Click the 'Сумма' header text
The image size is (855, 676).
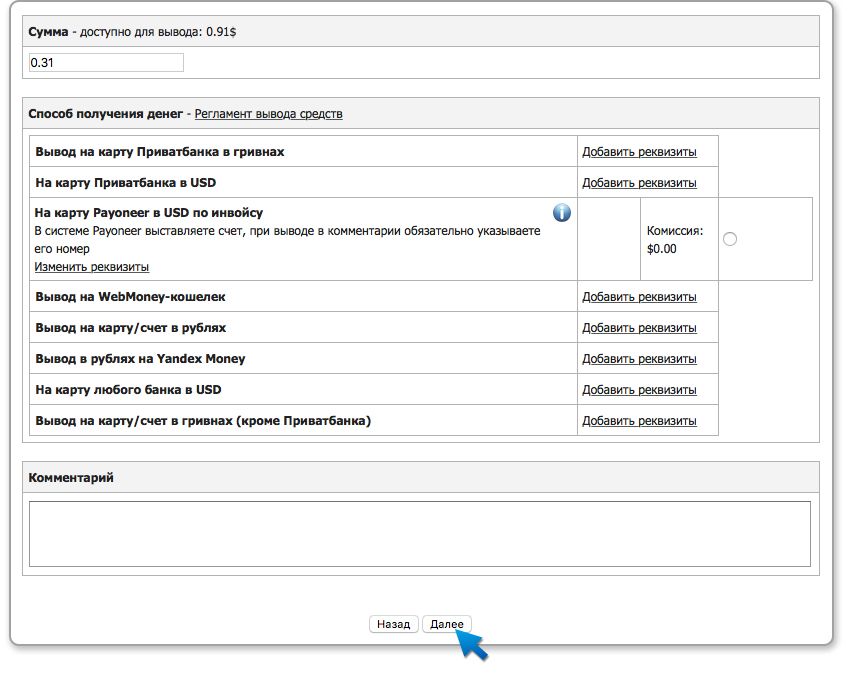pyautogui.click(x=48, y=32)
